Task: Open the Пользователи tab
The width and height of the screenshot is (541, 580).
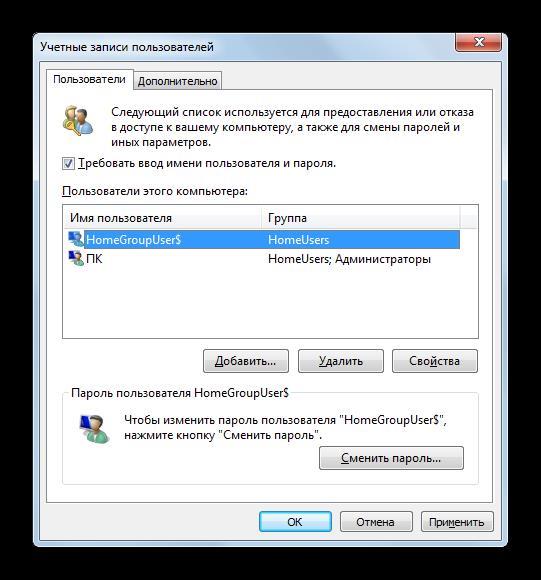Action: pos(89,79)
